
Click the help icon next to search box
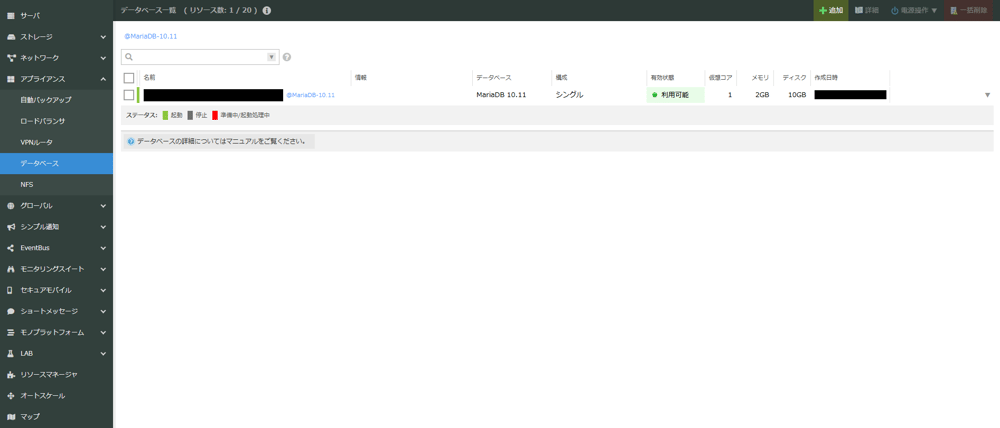point(287,58)
